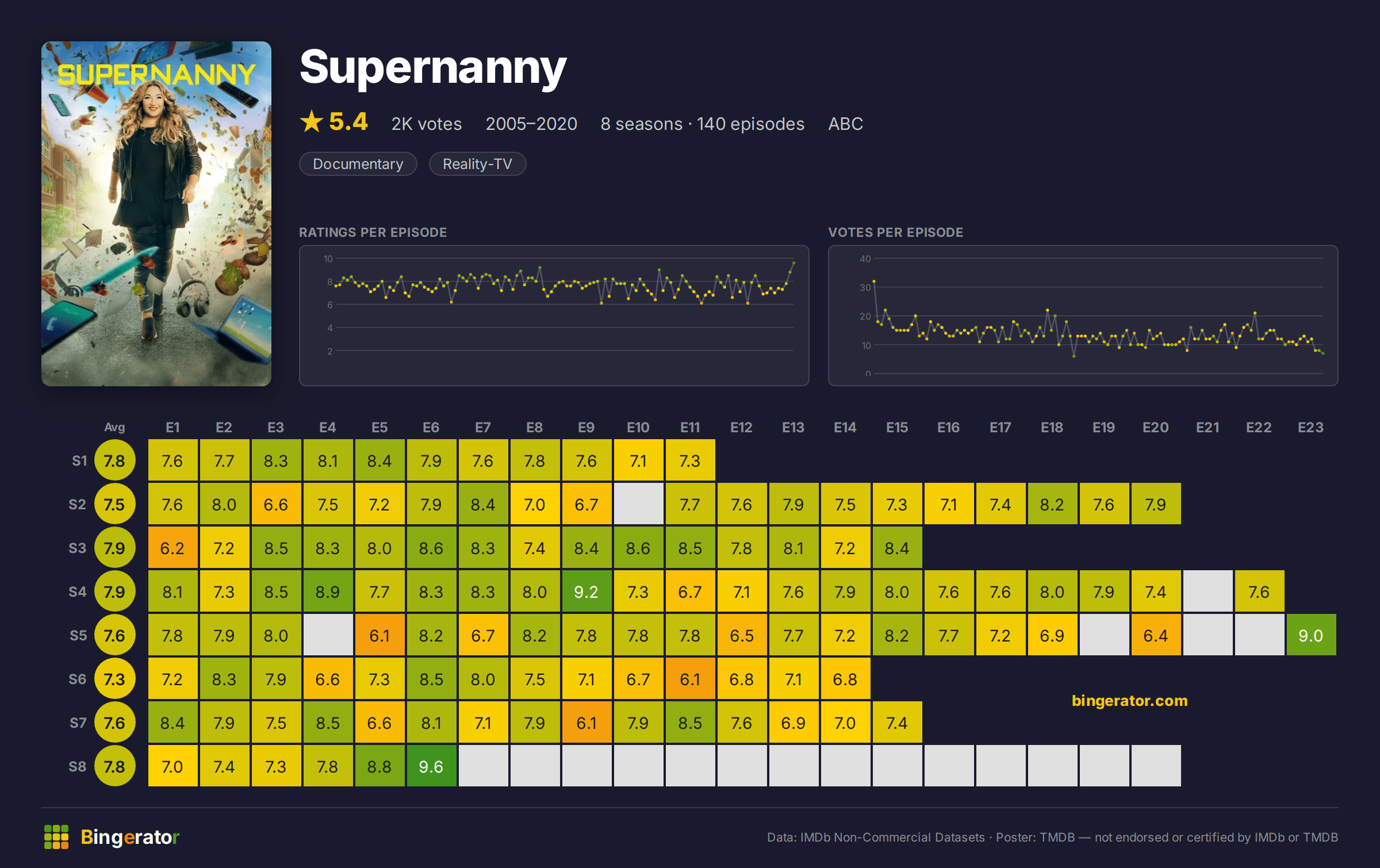Click the S6 average 7.3 circle

[x=114, y=679]
